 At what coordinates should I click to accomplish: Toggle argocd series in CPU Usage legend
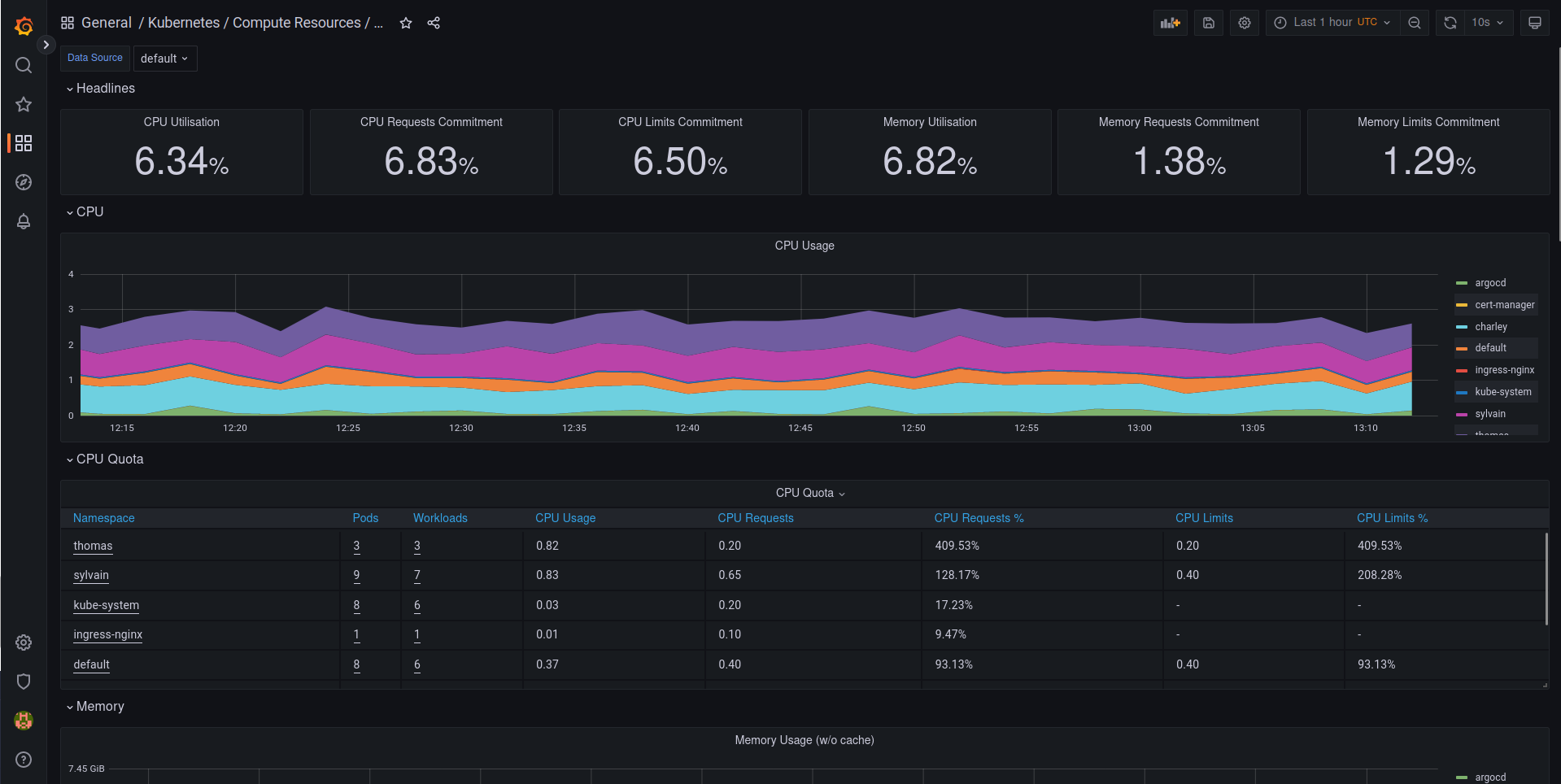[1490, 283]
